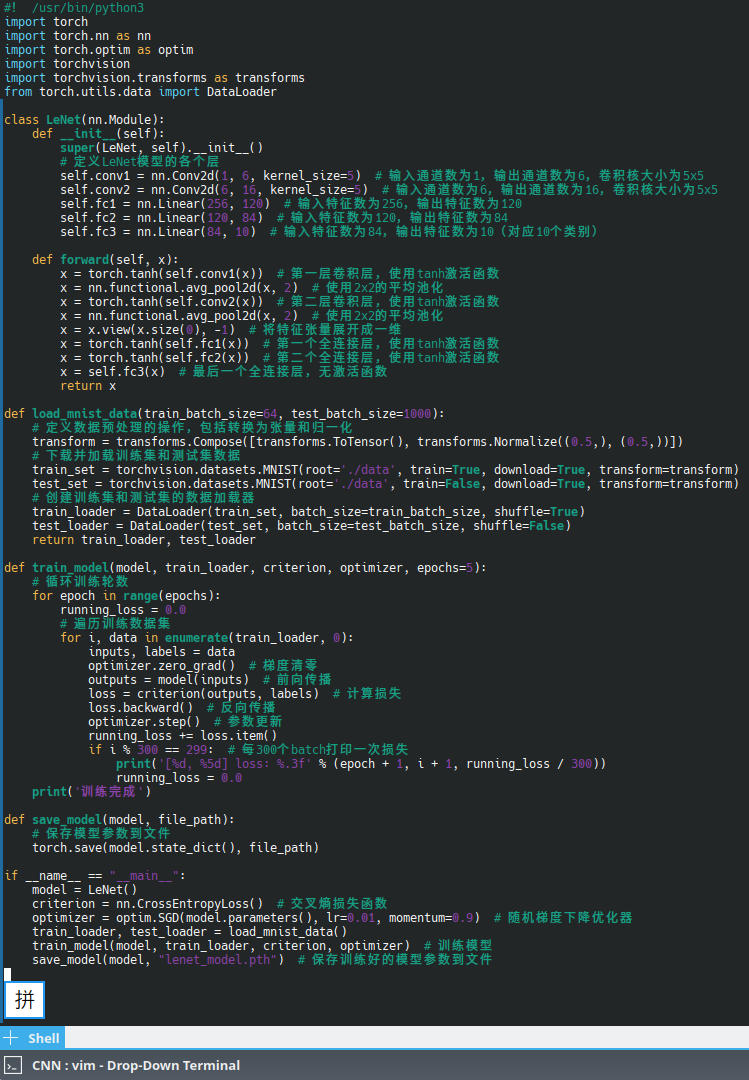The image size is (749, 1080).
Task: Click the 'def __init__(self):' line
Action: tap(99, 134)
